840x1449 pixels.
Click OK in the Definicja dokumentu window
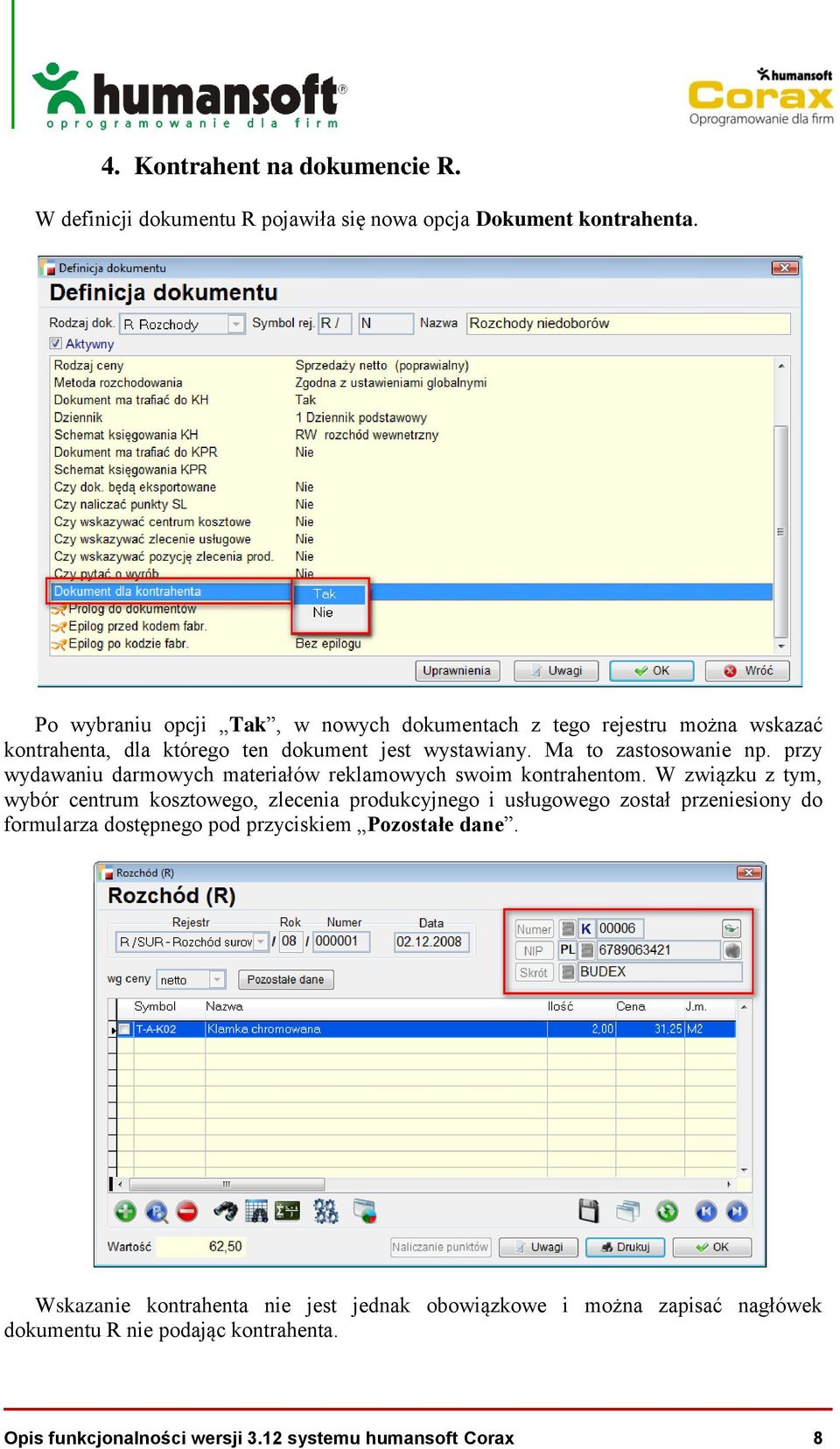click(x=652, y=671)
